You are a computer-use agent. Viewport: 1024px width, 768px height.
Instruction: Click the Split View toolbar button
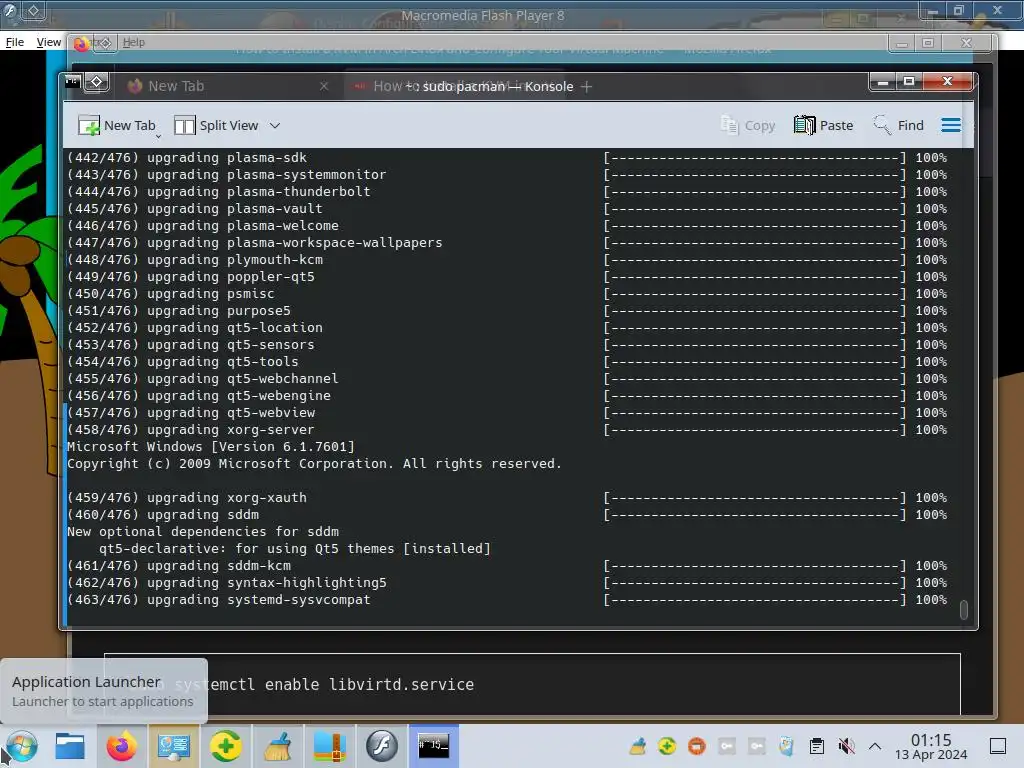coord(216,125)
